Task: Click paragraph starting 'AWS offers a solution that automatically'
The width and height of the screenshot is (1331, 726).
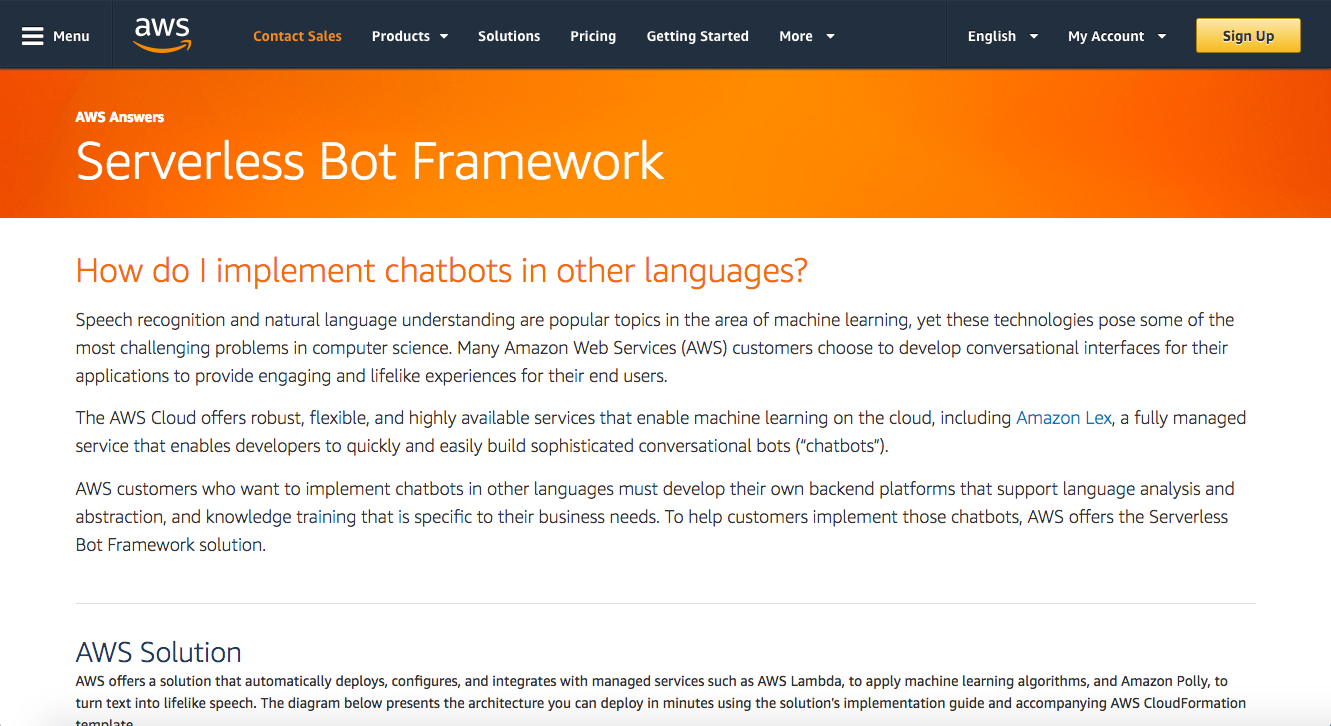Action: 661,701
